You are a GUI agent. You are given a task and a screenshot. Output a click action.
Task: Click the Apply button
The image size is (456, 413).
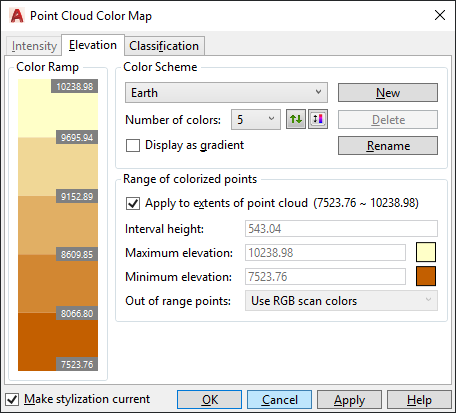(x=349, y=400)
